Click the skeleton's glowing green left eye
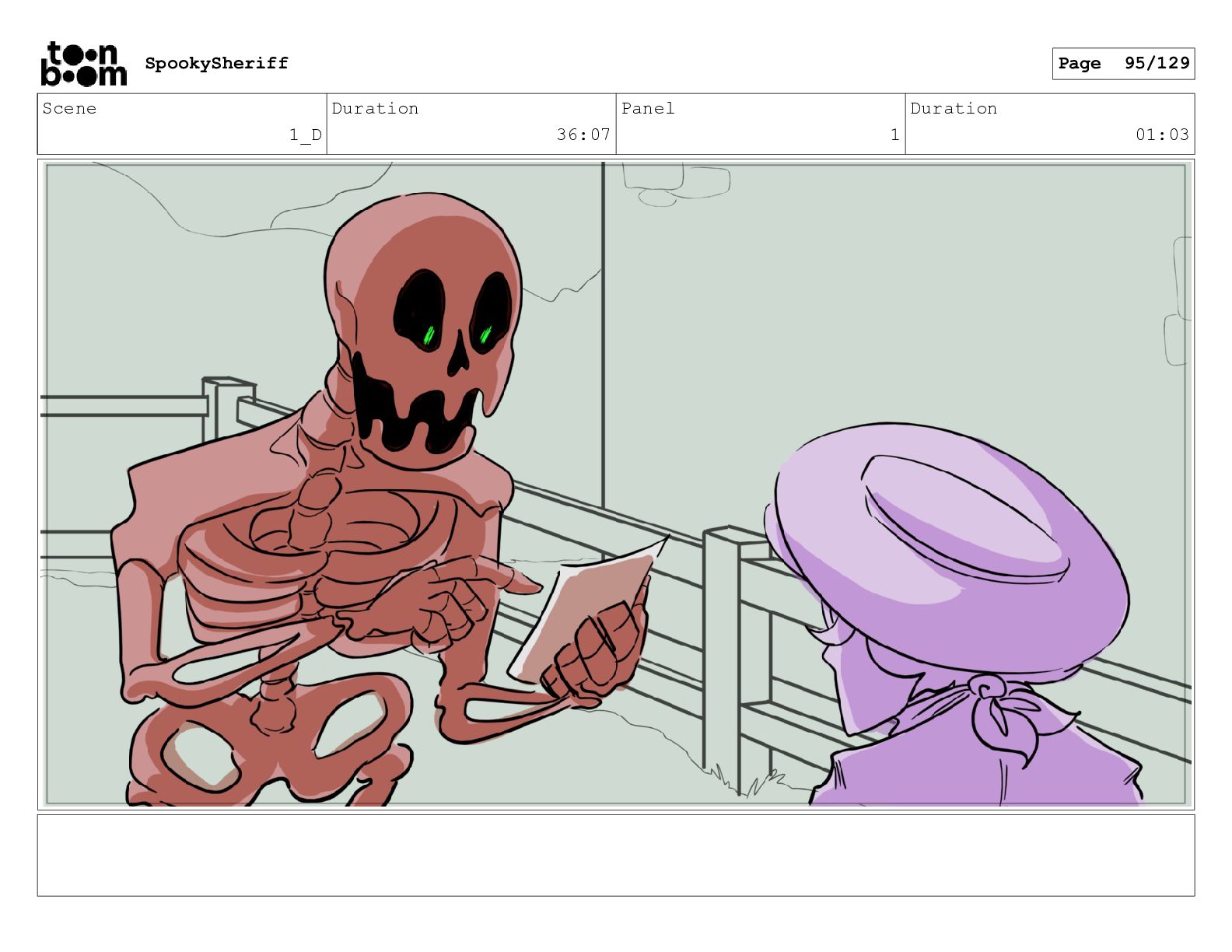 click(x=429, y=335)
